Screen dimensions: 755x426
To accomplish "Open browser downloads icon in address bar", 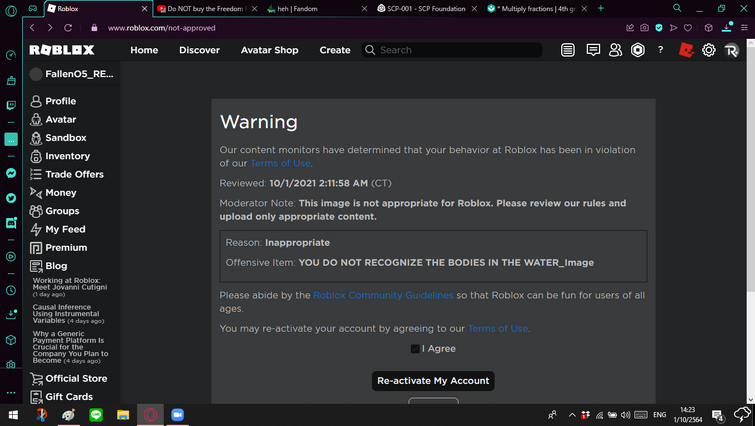I will [727, 27].
